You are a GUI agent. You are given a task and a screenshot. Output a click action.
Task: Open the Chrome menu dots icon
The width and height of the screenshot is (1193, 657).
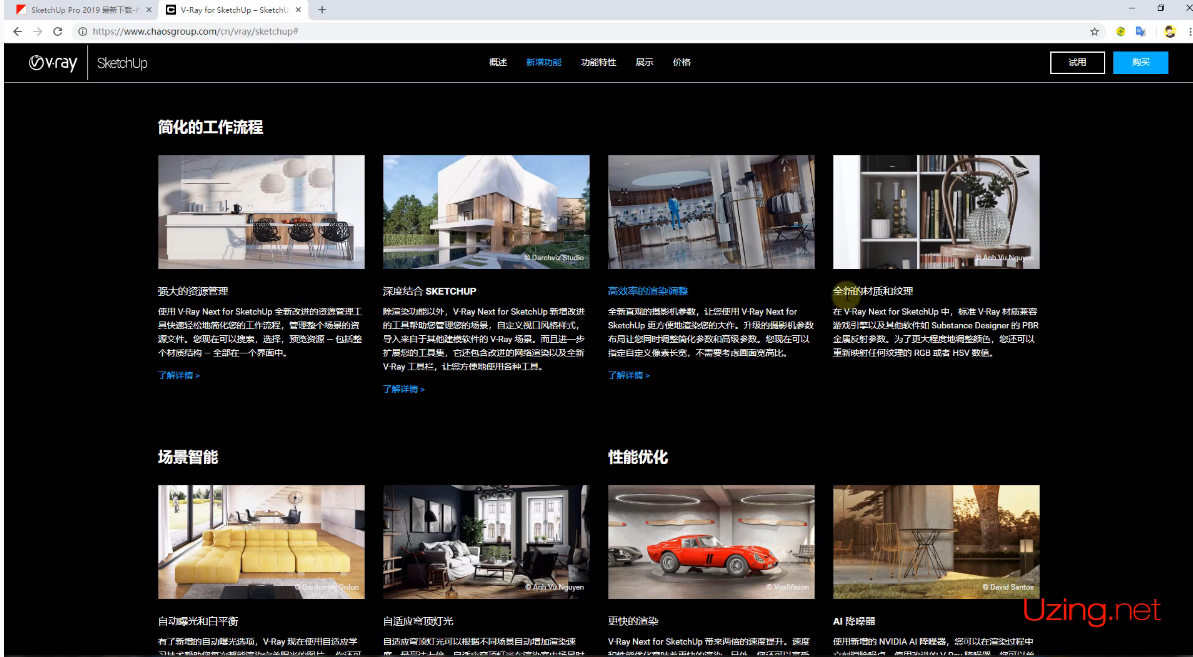[1188, 32]
